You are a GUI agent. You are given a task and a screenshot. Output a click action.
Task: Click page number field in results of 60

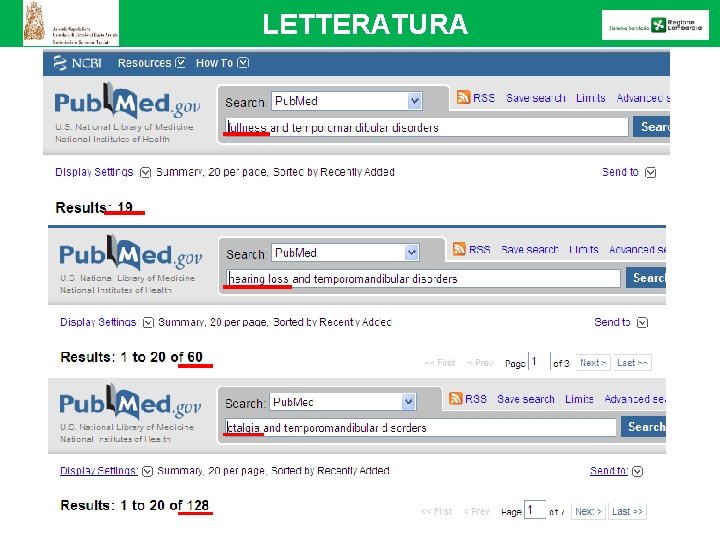click(x=540, y=362)
